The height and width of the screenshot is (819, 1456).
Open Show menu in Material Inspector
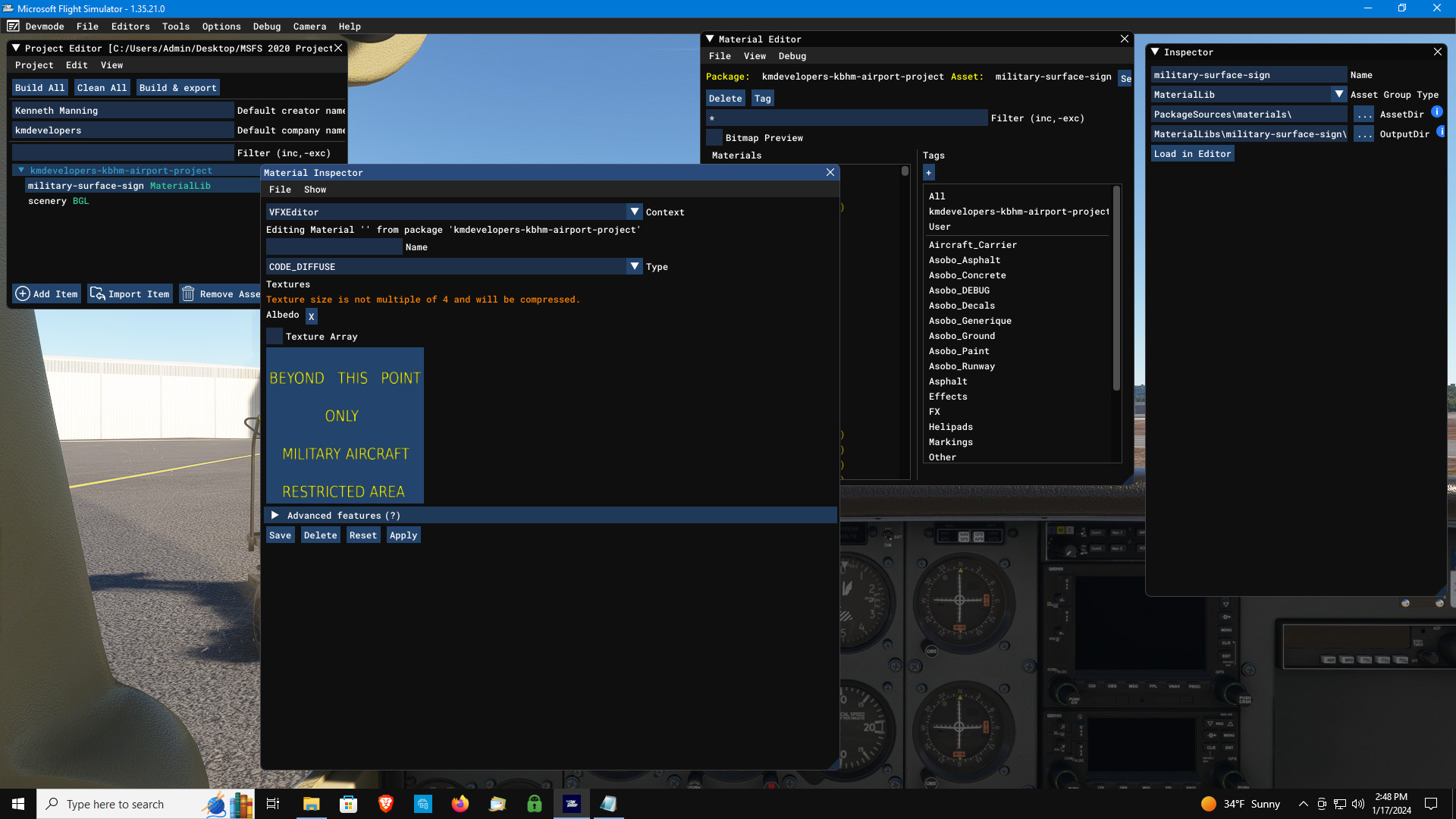(315, 190)
